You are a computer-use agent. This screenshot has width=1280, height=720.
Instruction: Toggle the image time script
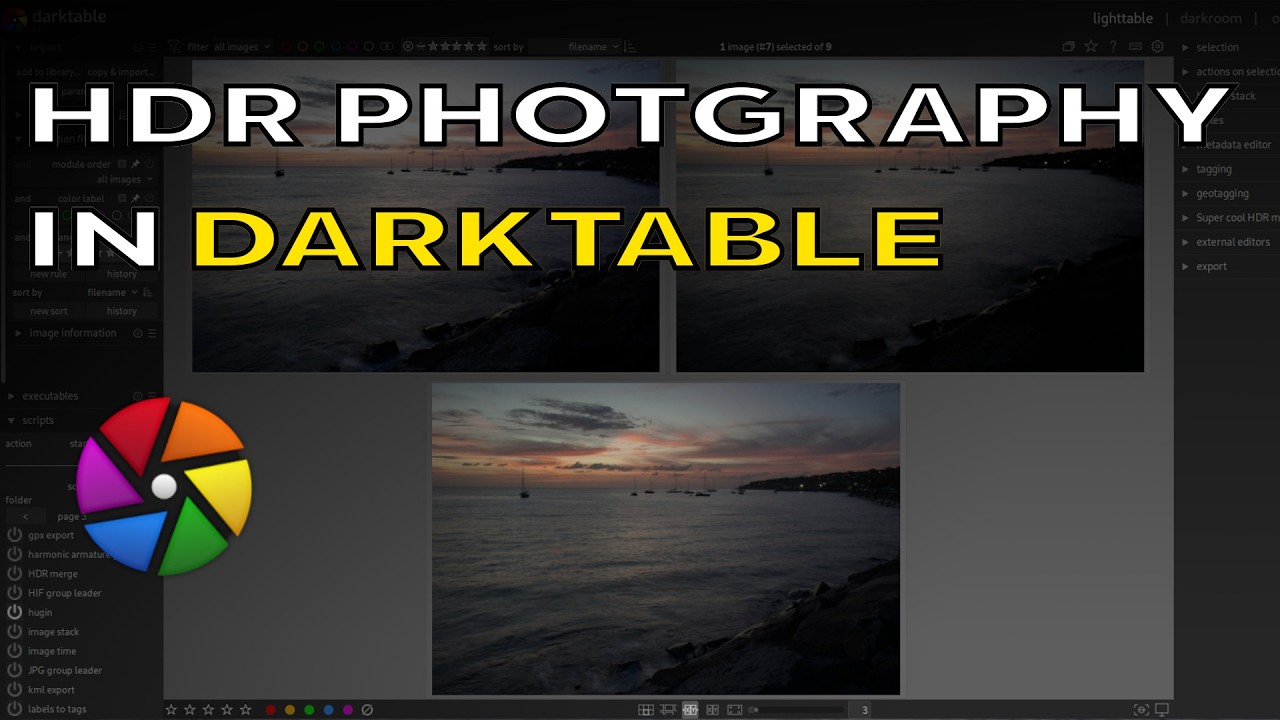(14, 651)
